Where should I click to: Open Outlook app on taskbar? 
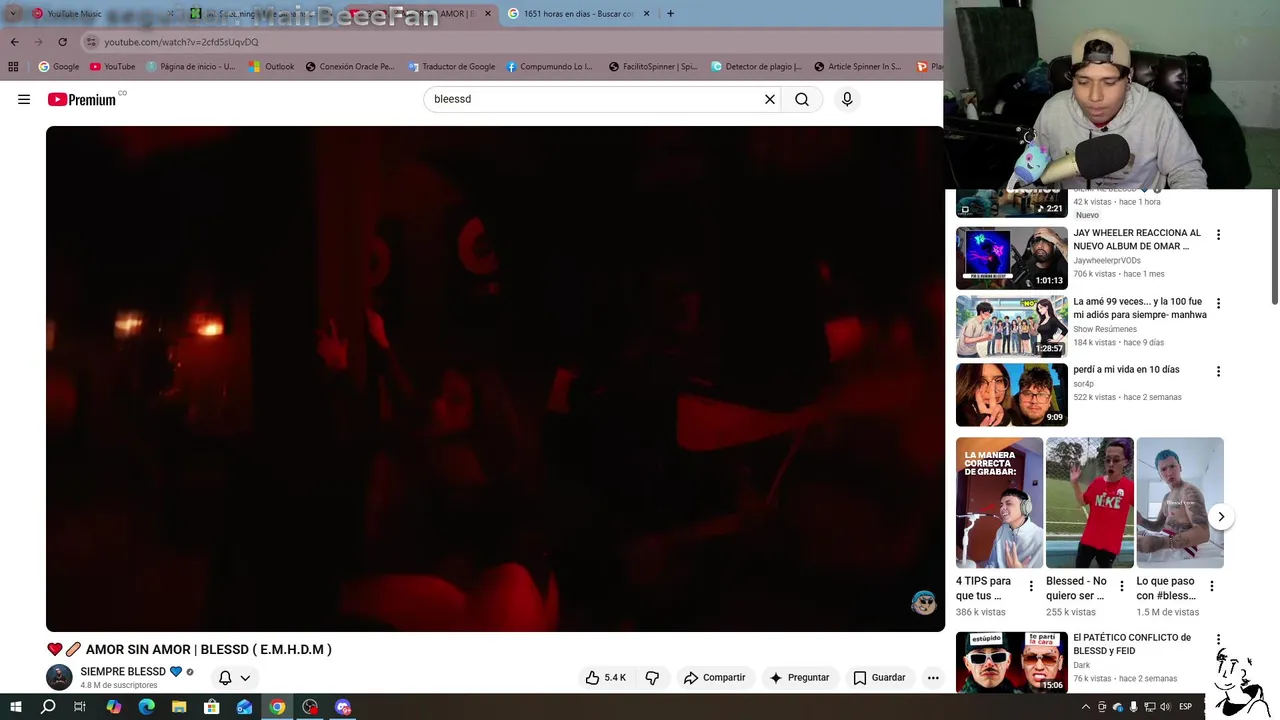[245, 707]
